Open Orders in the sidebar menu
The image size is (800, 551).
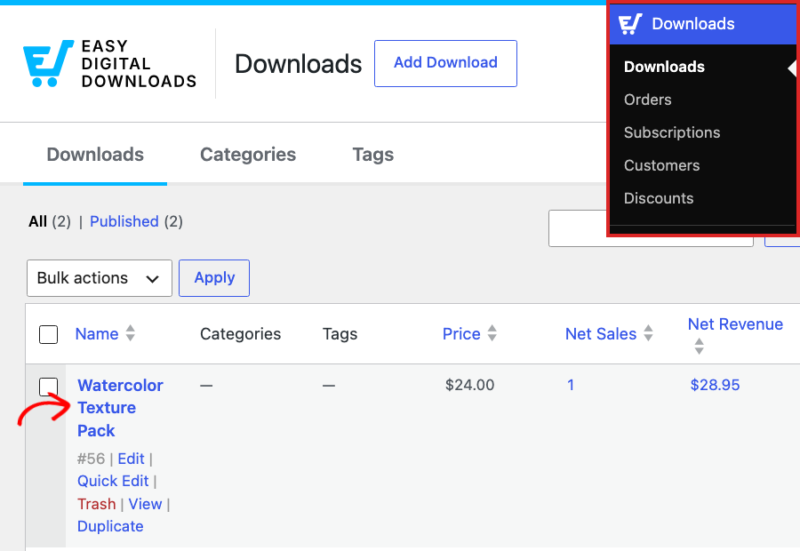(647, 99)
